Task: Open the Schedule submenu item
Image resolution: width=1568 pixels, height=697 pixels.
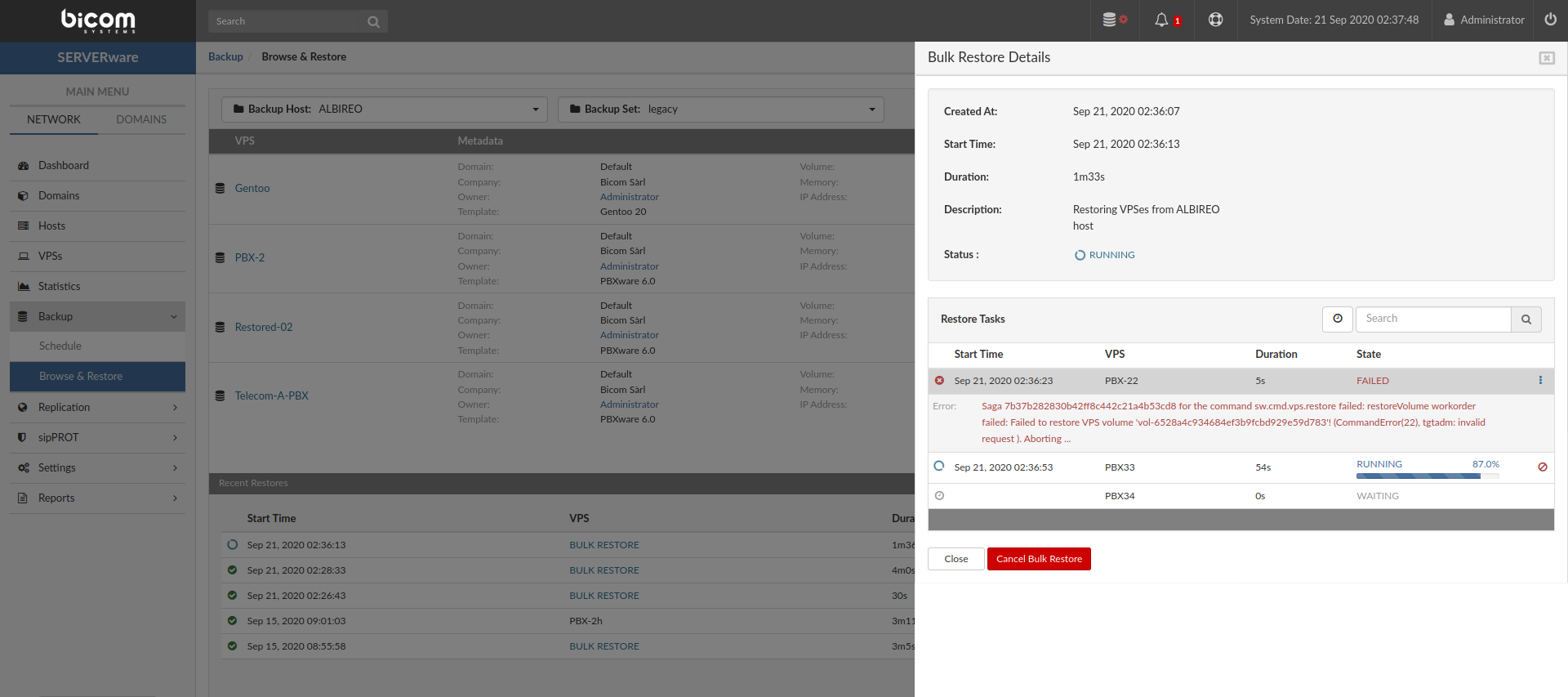Action: coord(97,346)
